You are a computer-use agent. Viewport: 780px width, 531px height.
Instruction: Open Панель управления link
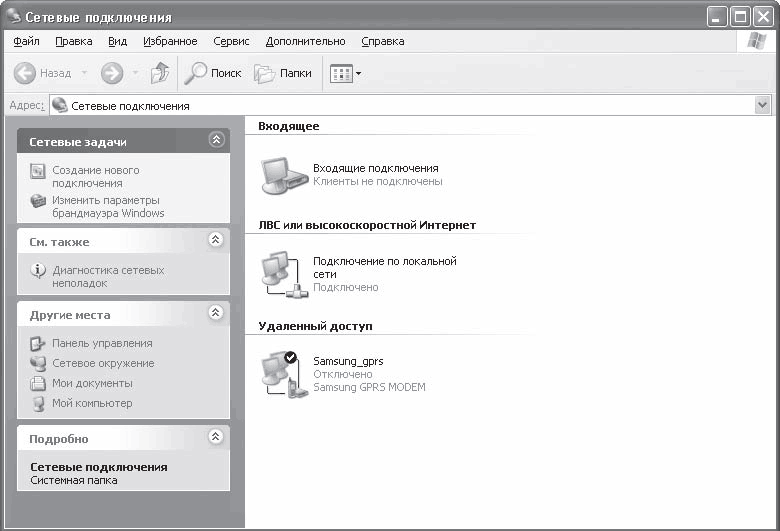click(x=102, y=343)
